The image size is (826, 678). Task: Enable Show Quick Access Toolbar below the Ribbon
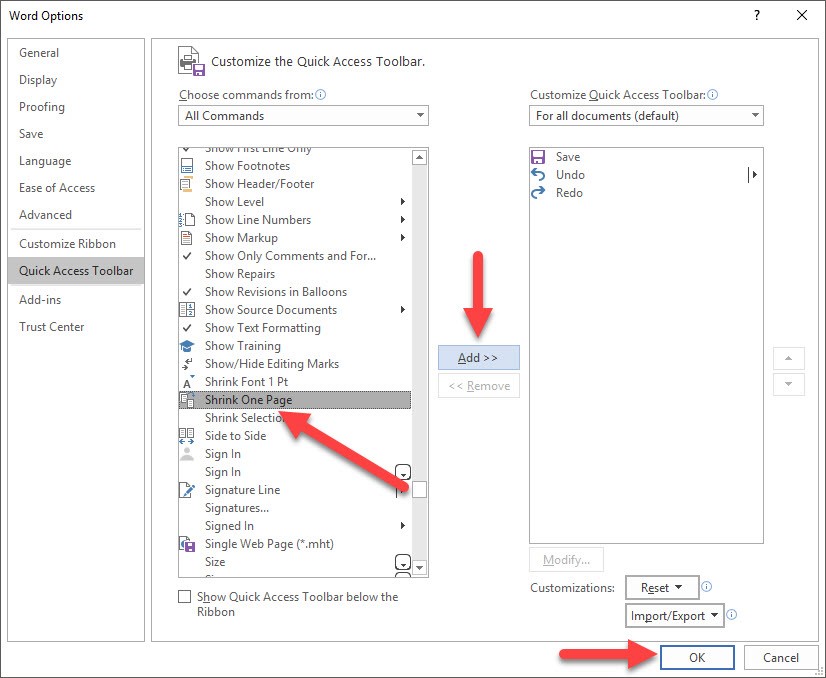click(184, 596)
